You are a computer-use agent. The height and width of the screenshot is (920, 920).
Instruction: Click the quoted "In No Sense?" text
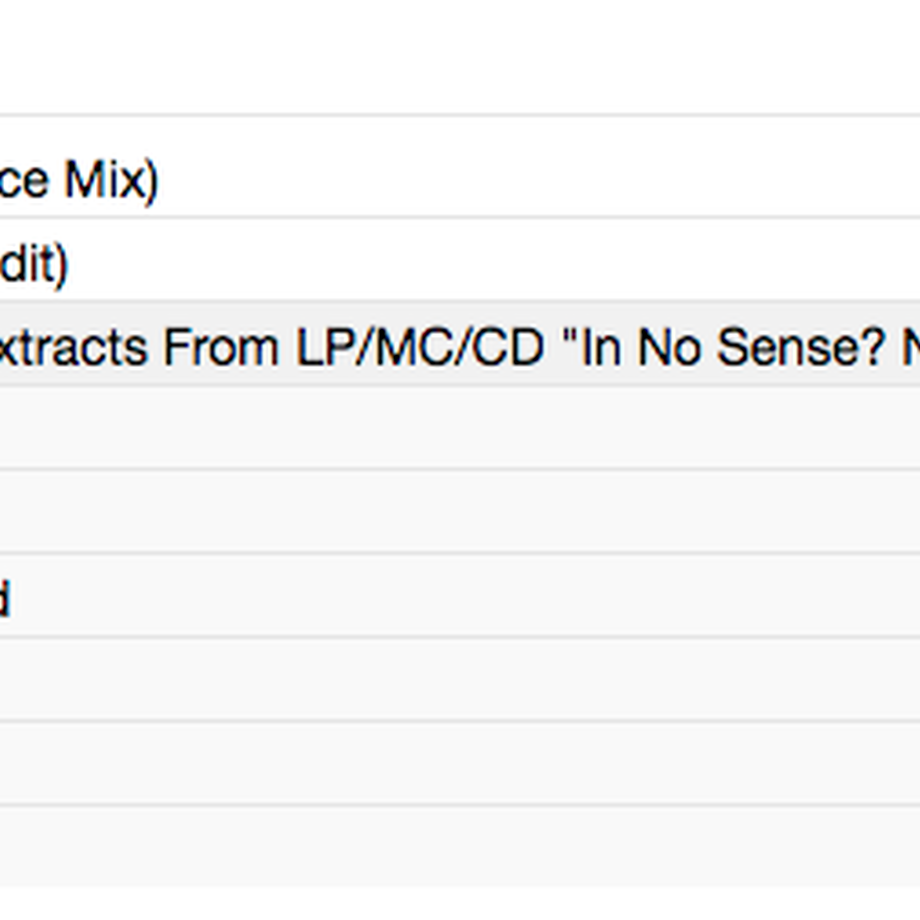725,348
